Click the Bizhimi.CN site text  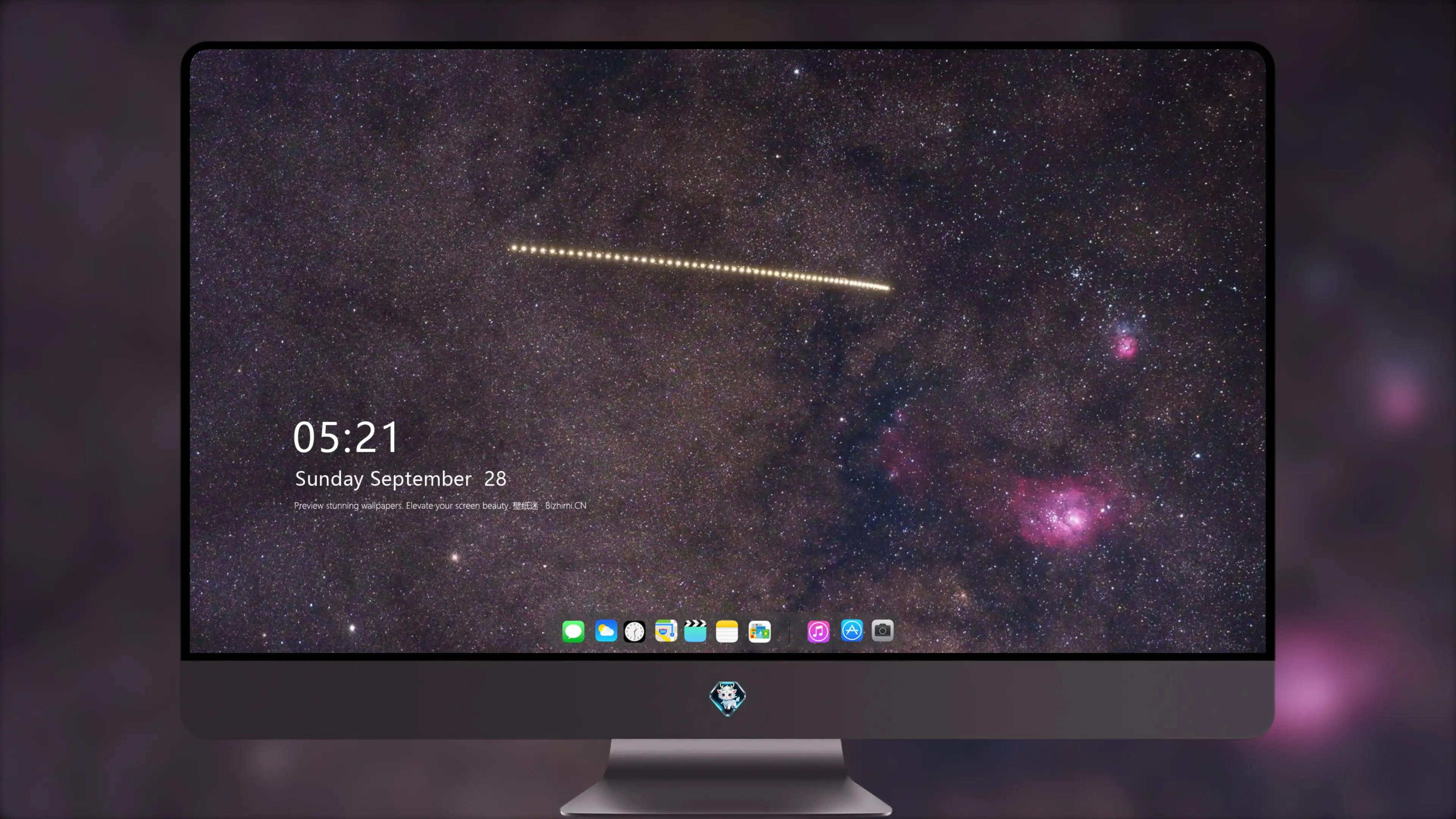(566, 505)
